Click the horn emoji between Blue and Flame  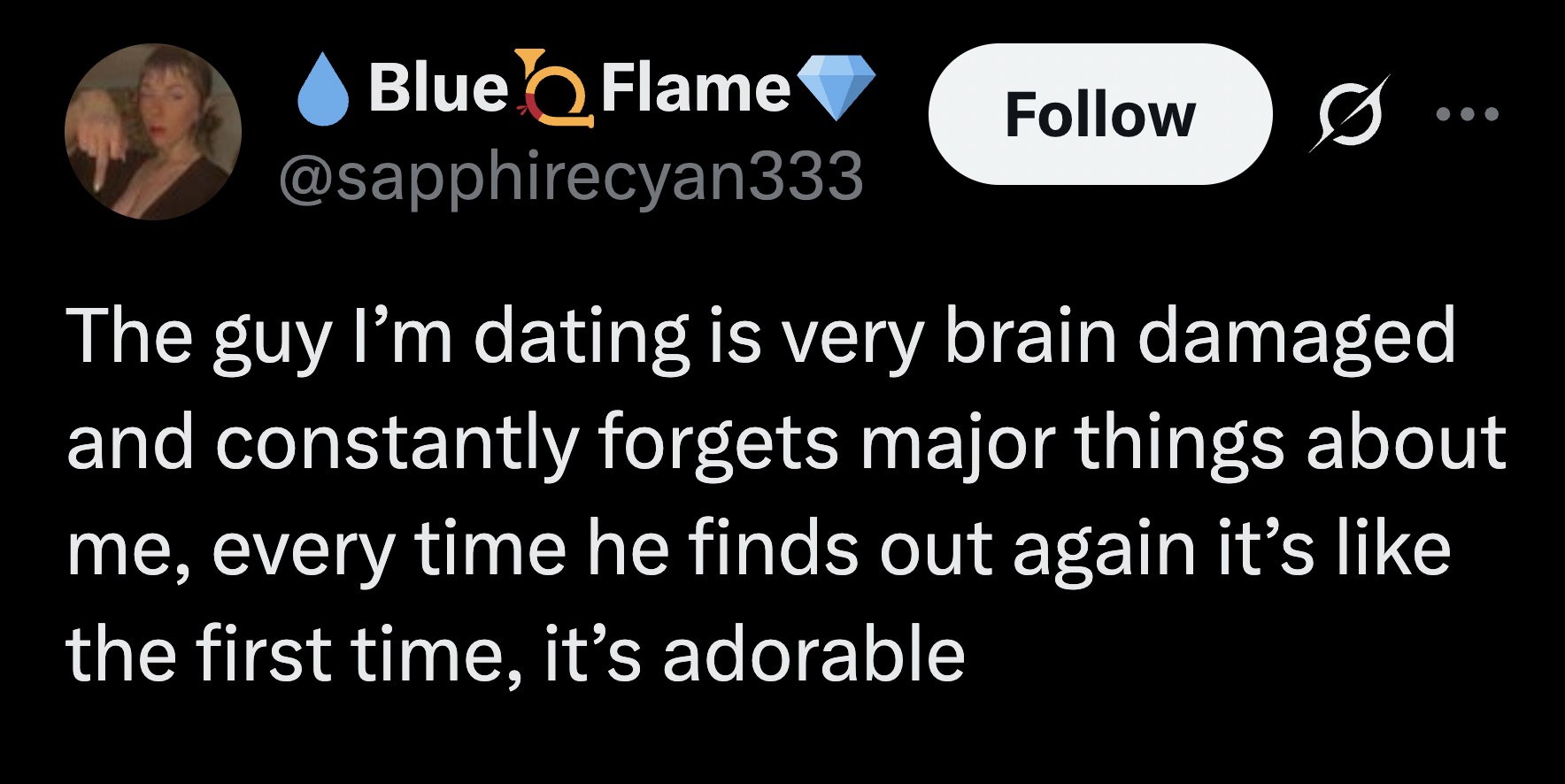554,90
